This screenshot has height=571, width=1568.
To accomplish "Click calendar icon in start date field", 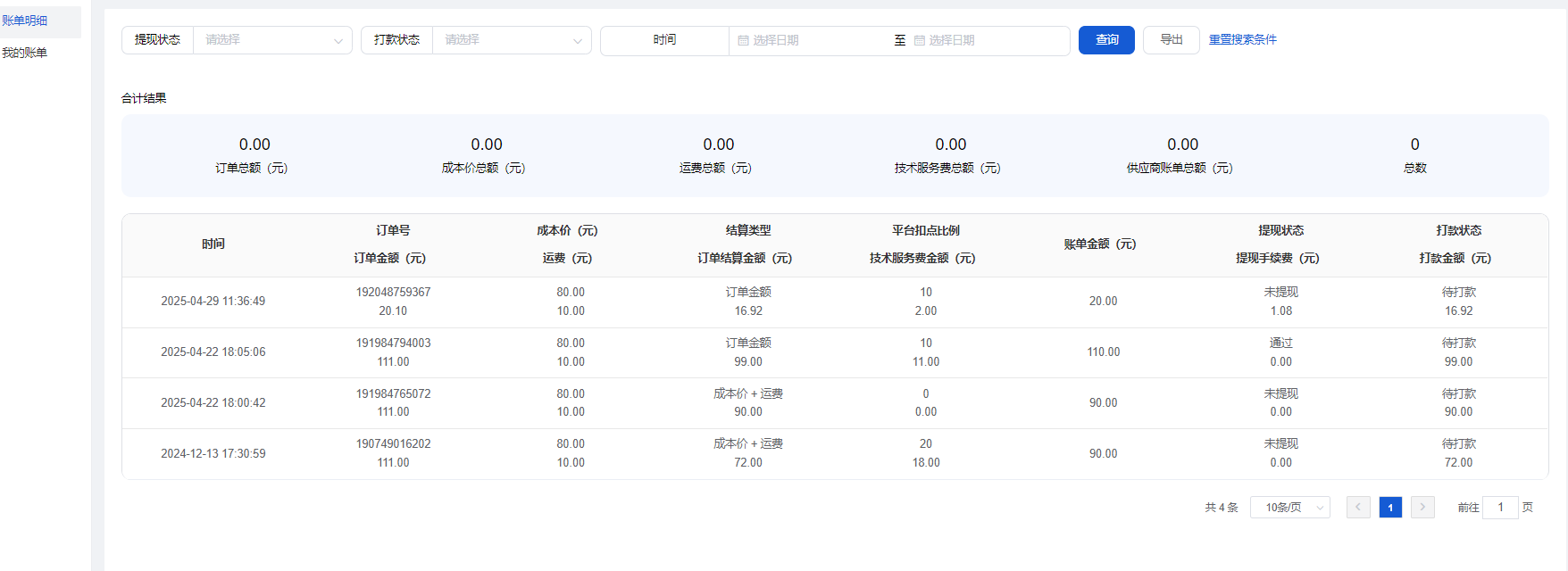I will pos(743,40).
